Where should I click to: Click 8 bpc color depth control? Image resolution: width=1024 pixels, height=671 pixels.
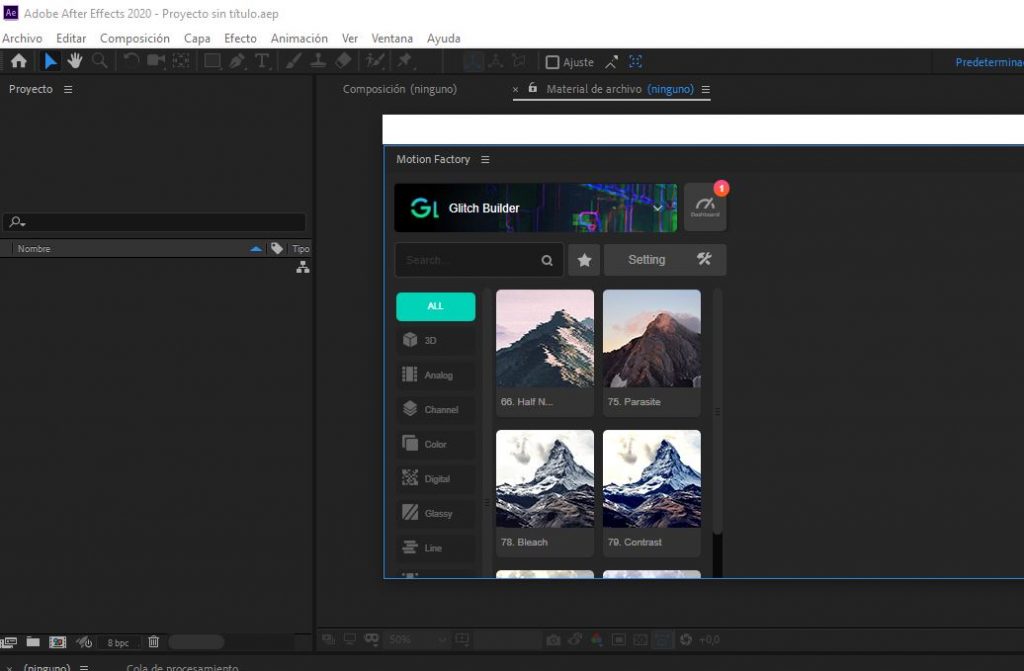[x=117, y=642]
